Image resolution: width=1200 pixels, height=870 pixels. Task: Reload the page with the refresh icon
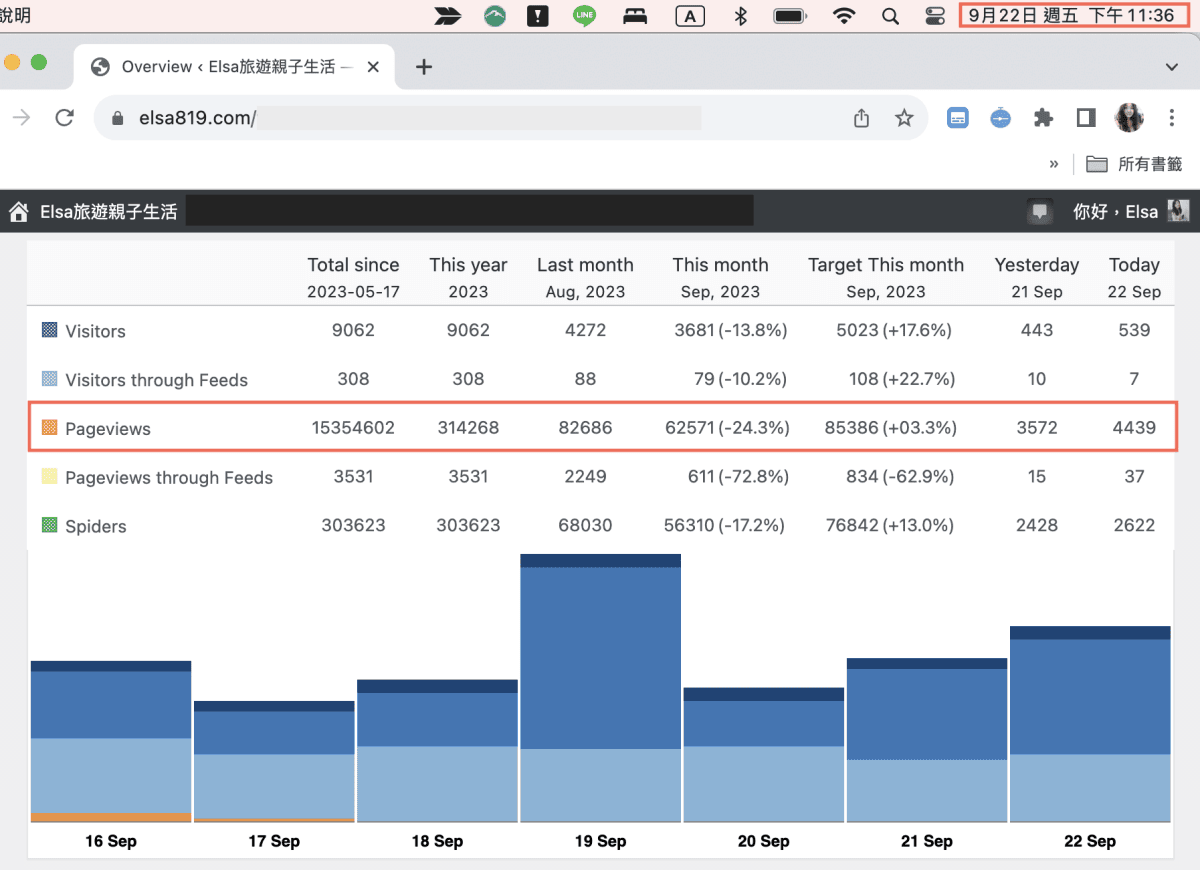pyautogui.click(x=65, y=118)
